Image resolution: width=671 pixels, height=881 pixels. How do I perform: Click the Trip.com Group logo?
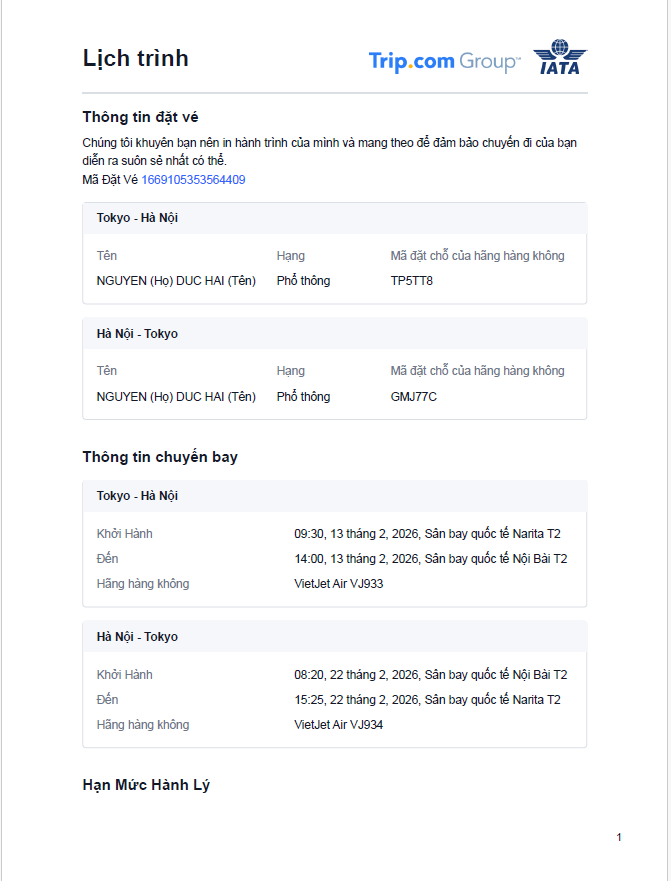444,61
